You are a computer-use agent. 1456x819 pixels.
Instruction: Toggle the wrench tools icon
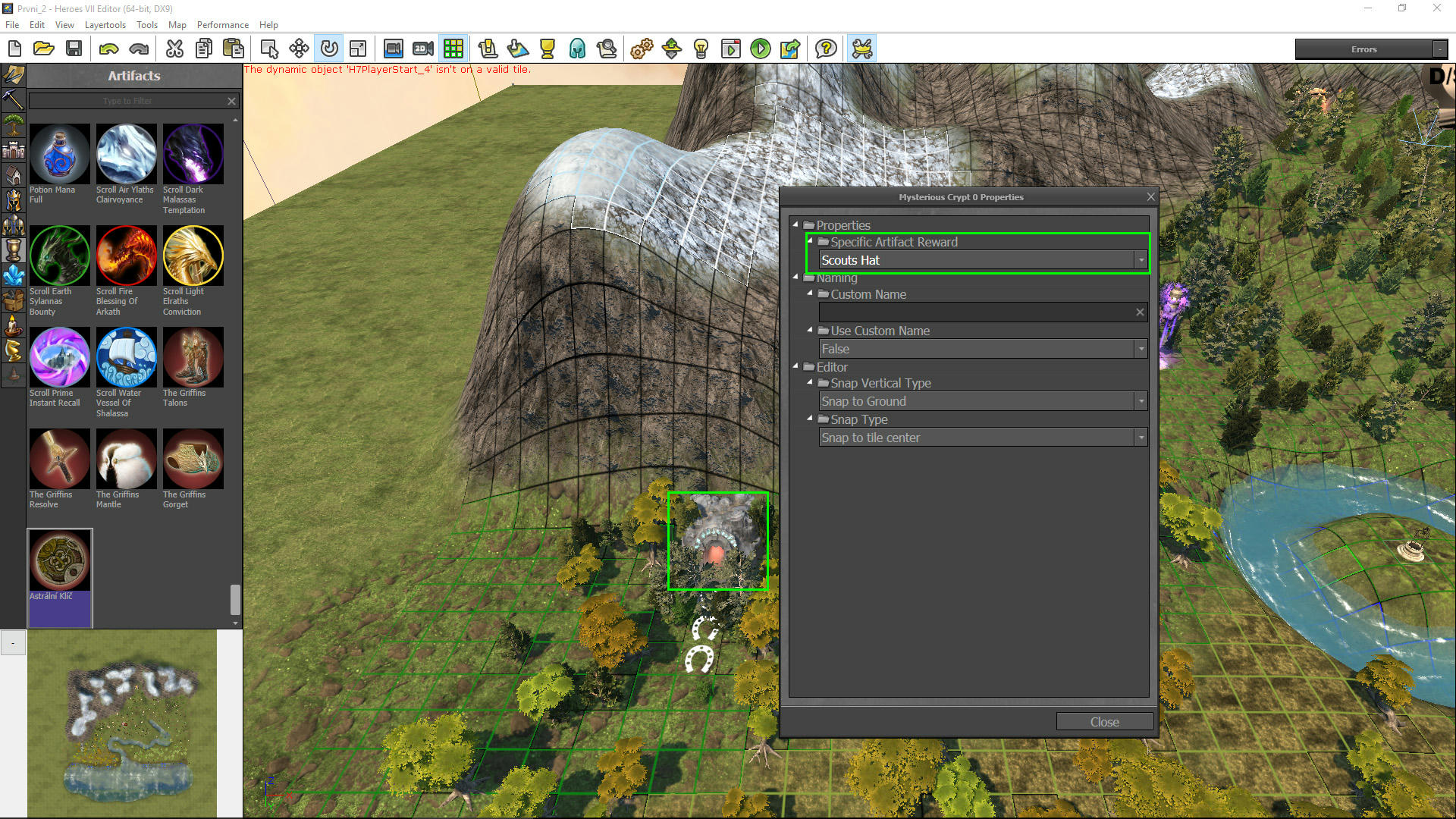(862, 49)
